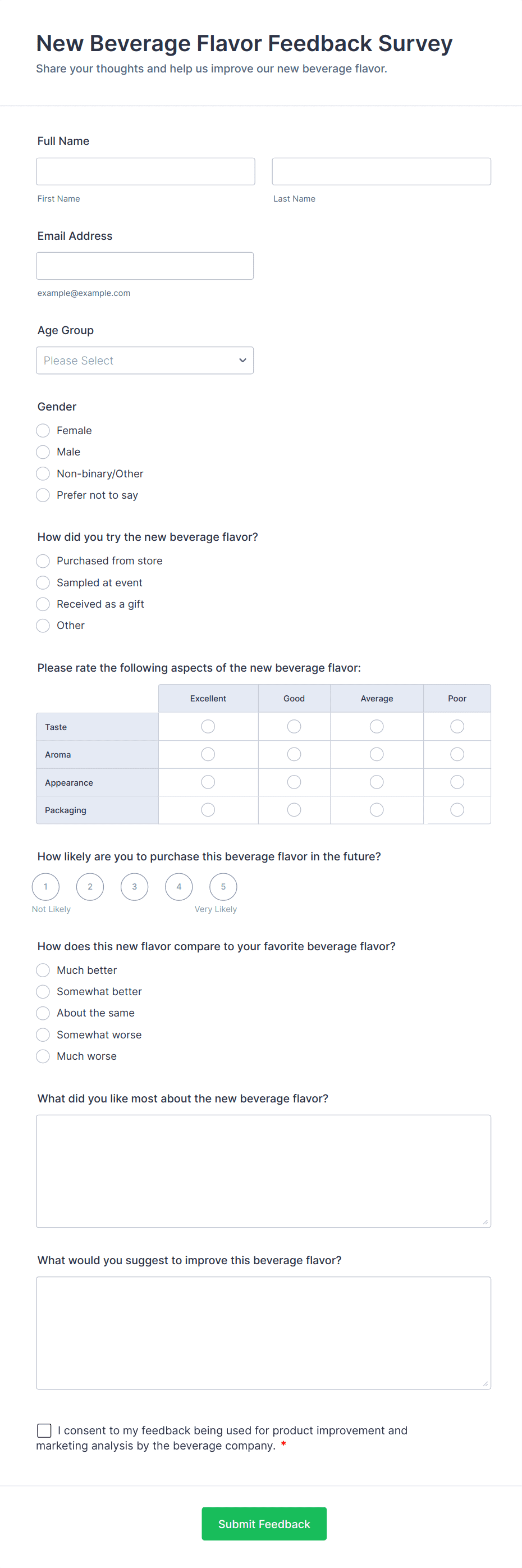Pick purchase likelihood rating 1
Screen dimensions: 522x1568
[45, 887]
